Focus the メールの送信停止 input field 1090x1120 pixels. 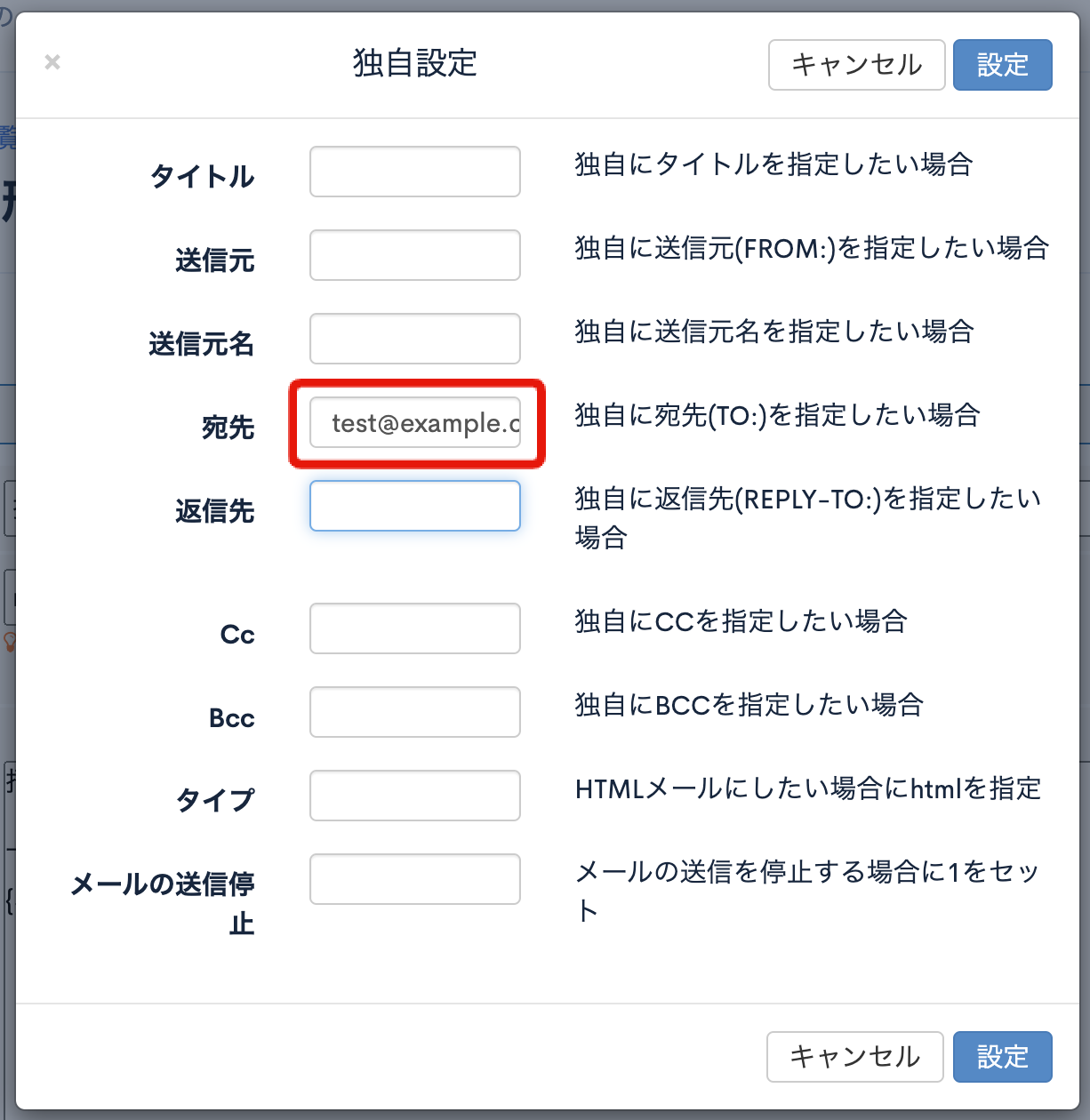415,879
